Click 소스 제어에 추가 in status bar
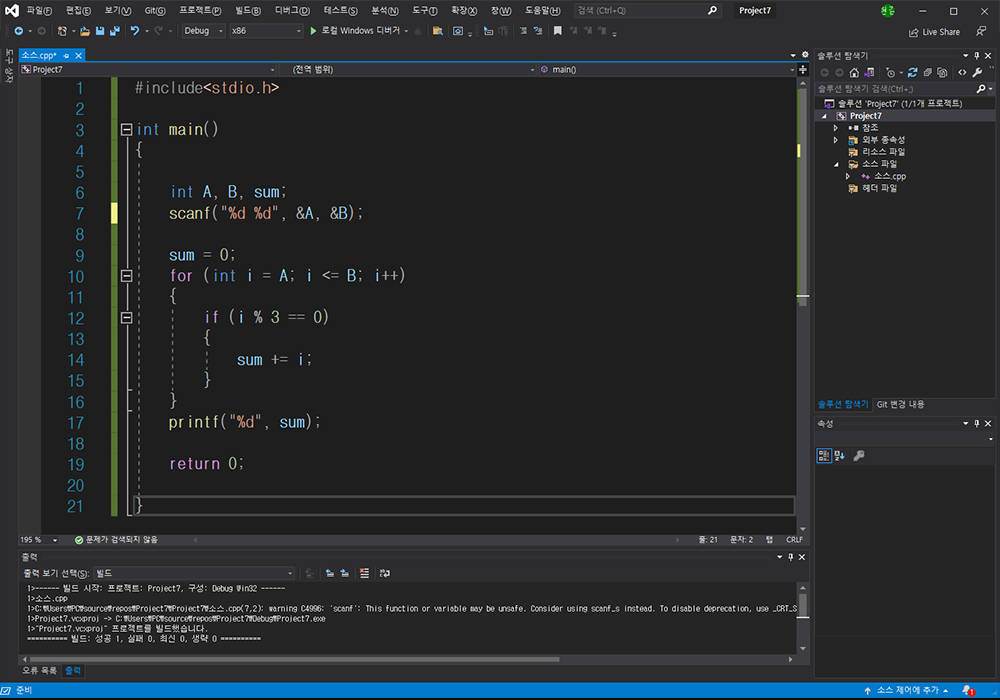The width and height of the screenshot is (1000, 700). click(907, 690)
